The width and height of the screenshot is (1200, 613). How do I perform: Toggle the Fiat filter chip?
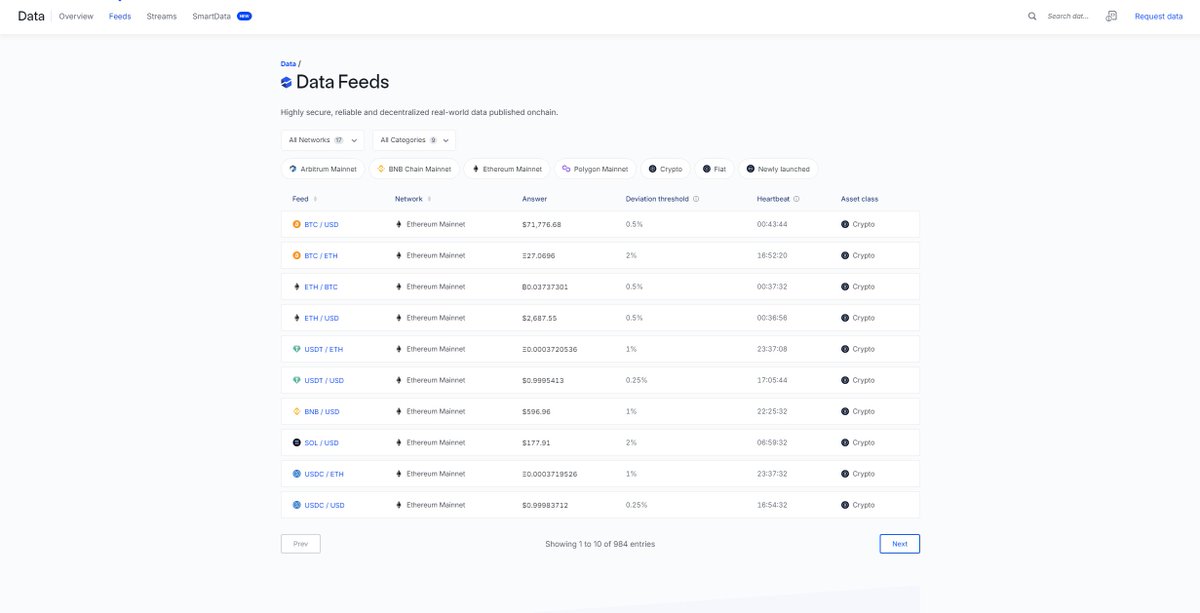(714, 169)
